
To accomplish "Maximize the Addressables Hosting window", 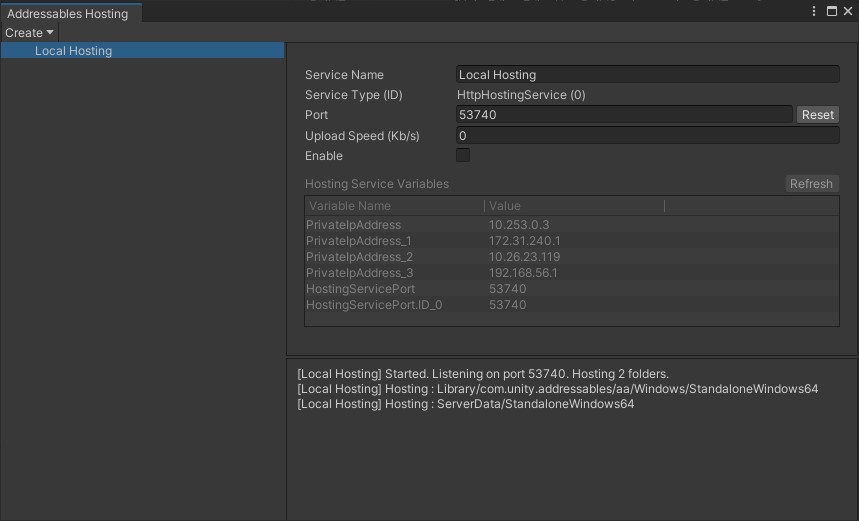I will coord(832,12).
